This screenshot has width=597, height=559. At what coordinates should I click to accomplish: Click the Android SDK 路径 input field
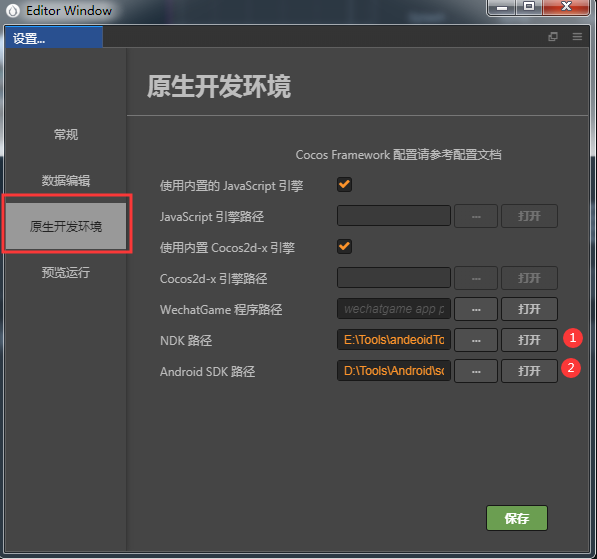(394, 371)
